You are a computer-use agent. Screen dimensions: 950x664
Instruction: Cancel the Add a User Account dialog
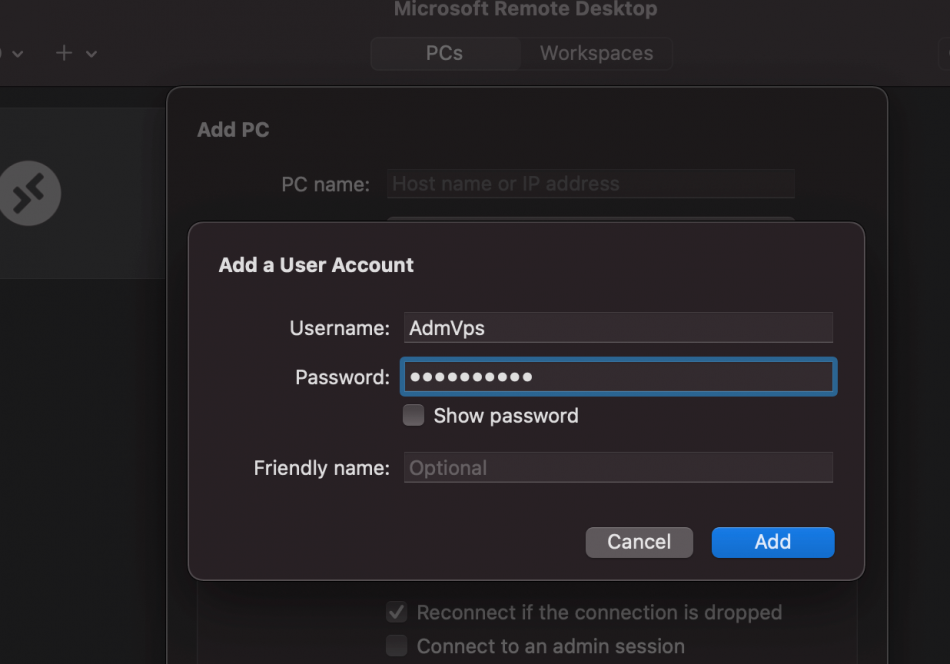[639, 542]
